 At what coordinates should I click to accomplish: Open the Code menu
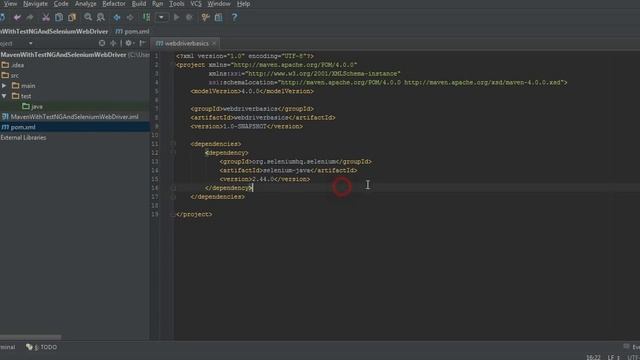click(x=61, y=4)
